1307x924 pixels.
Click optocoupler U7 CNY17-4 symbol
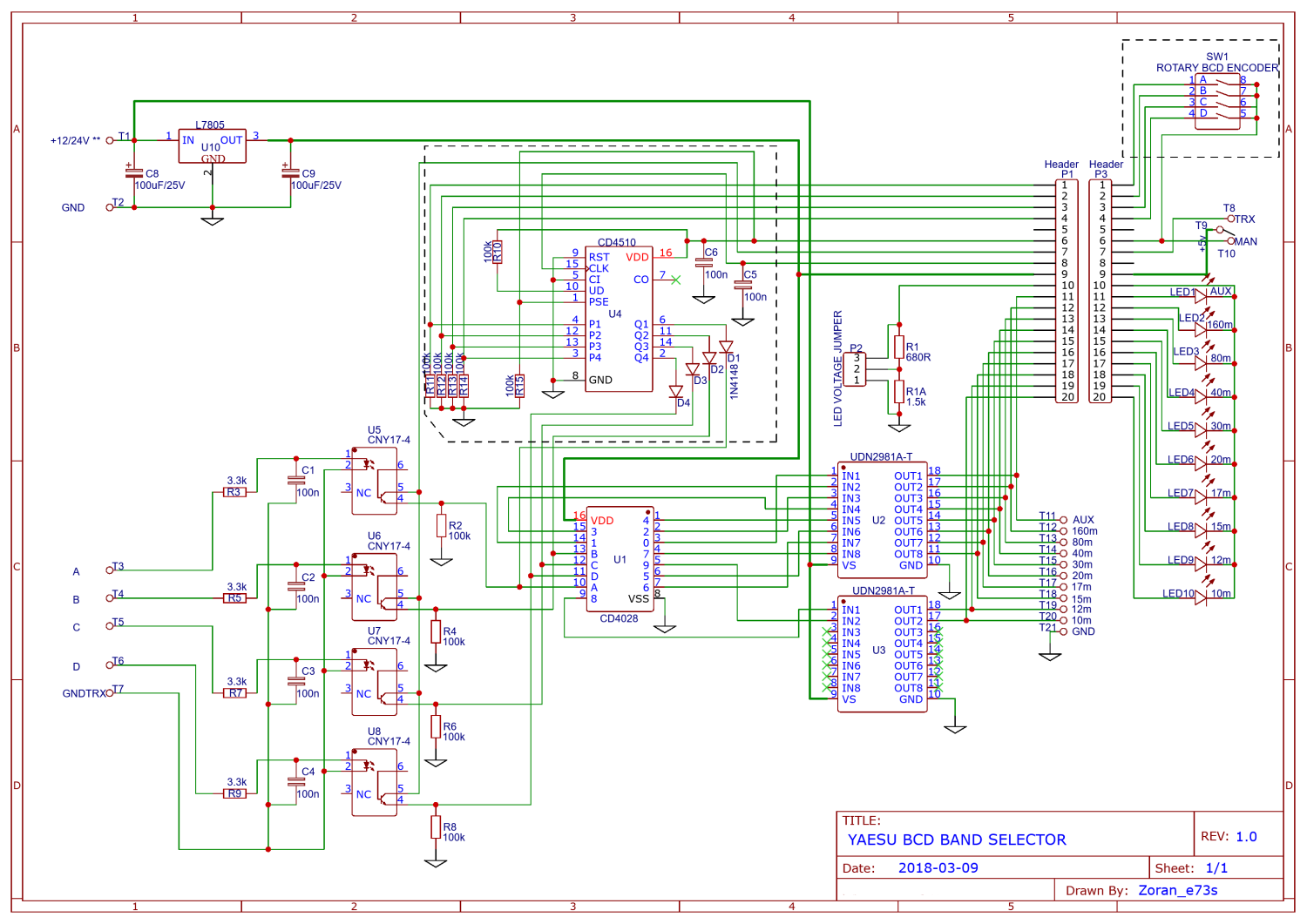(375, 683)
